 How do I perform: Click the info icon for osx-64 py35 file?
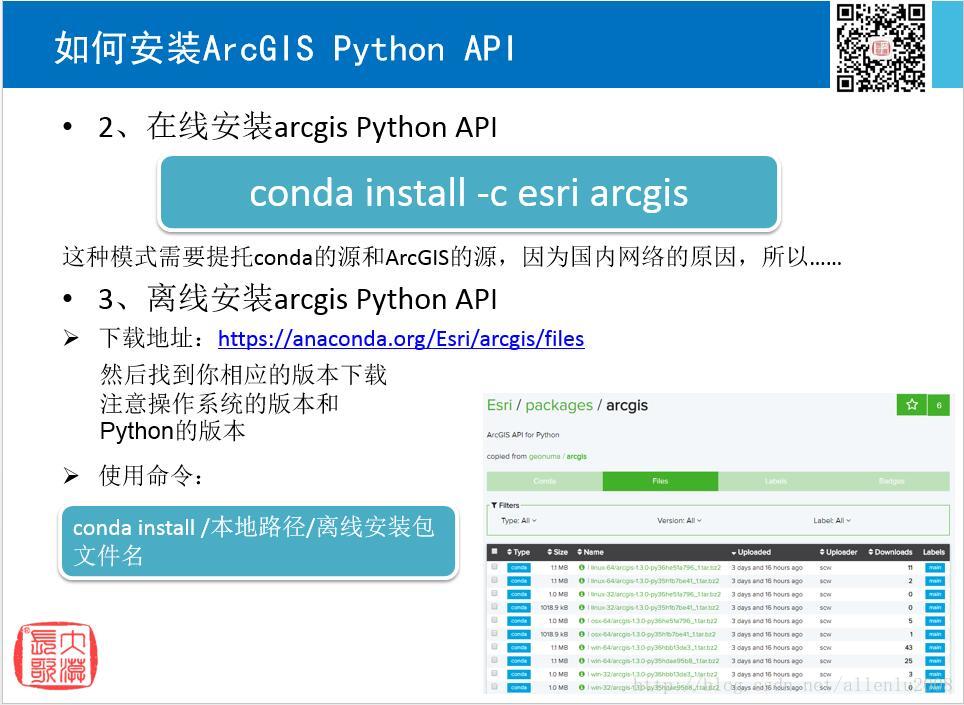pos(582,634)
